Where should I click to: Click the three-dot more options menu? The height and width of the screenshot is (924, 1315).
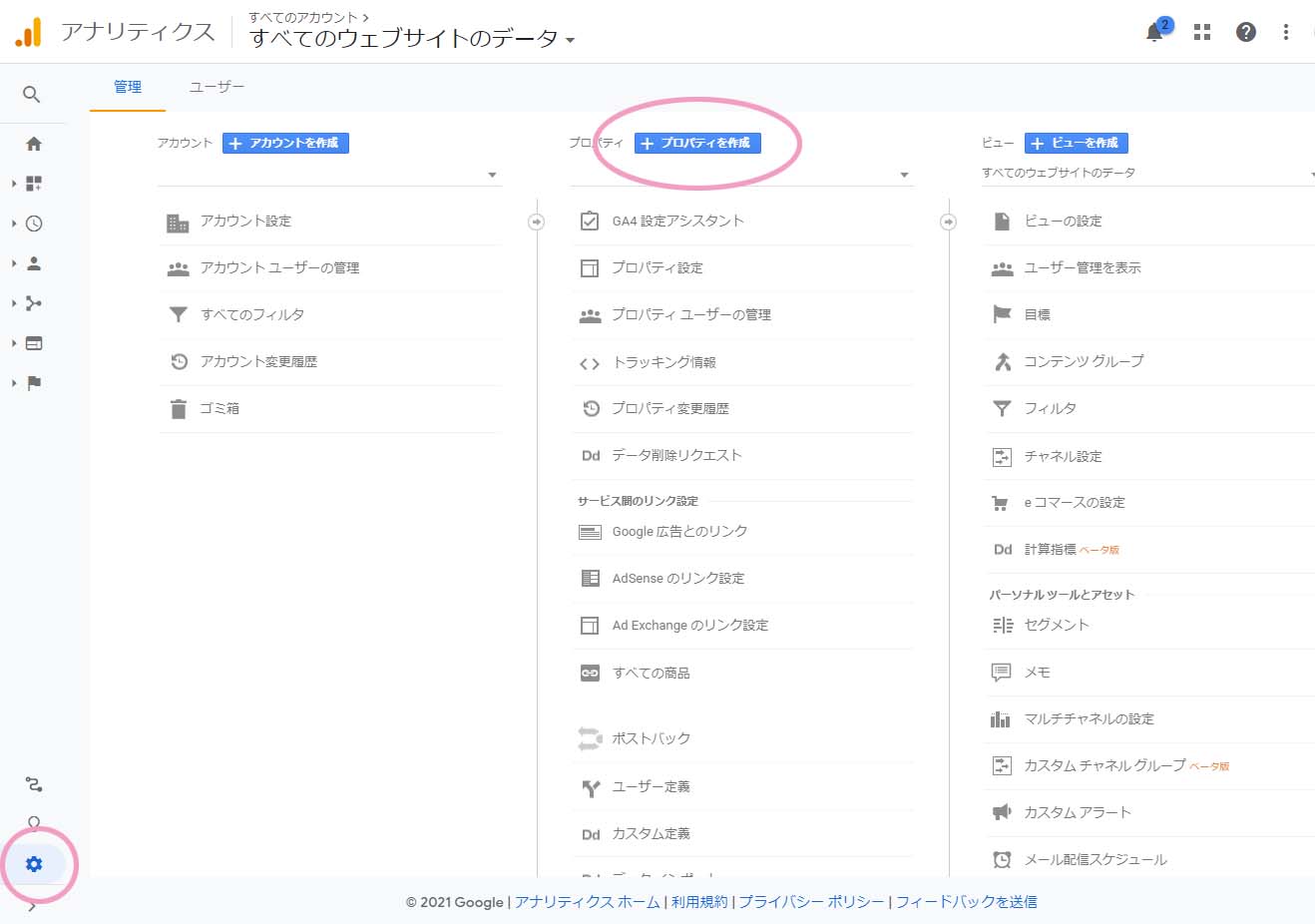(1286, 32)
